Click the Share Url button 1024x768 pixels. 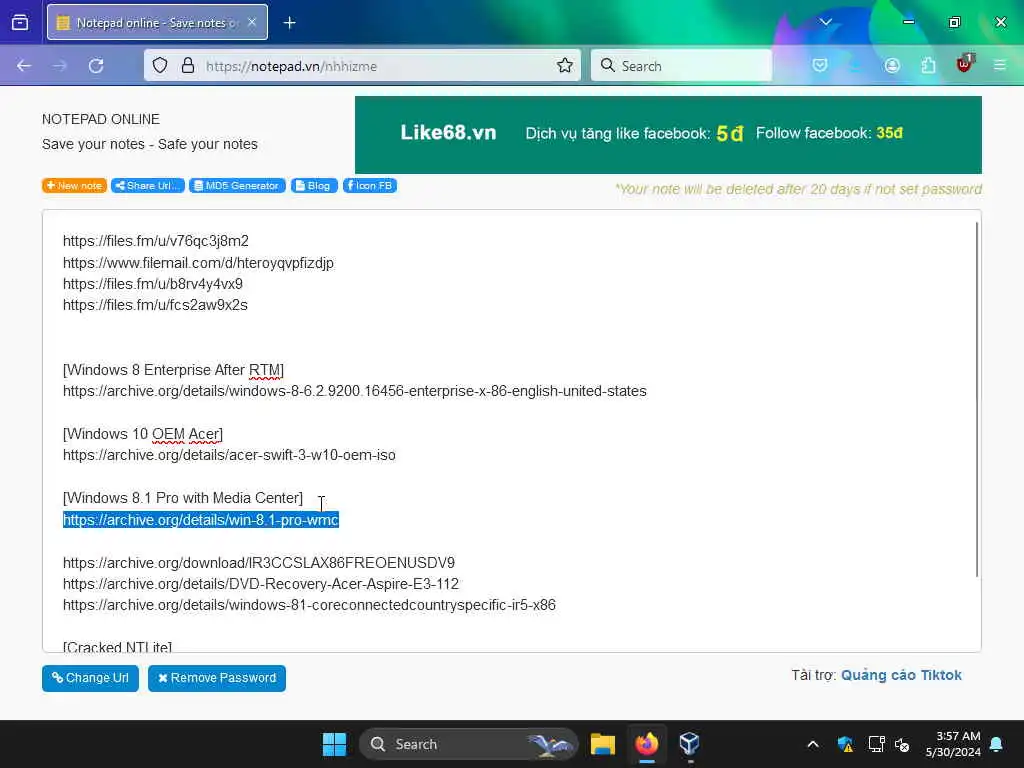[148, 186]
